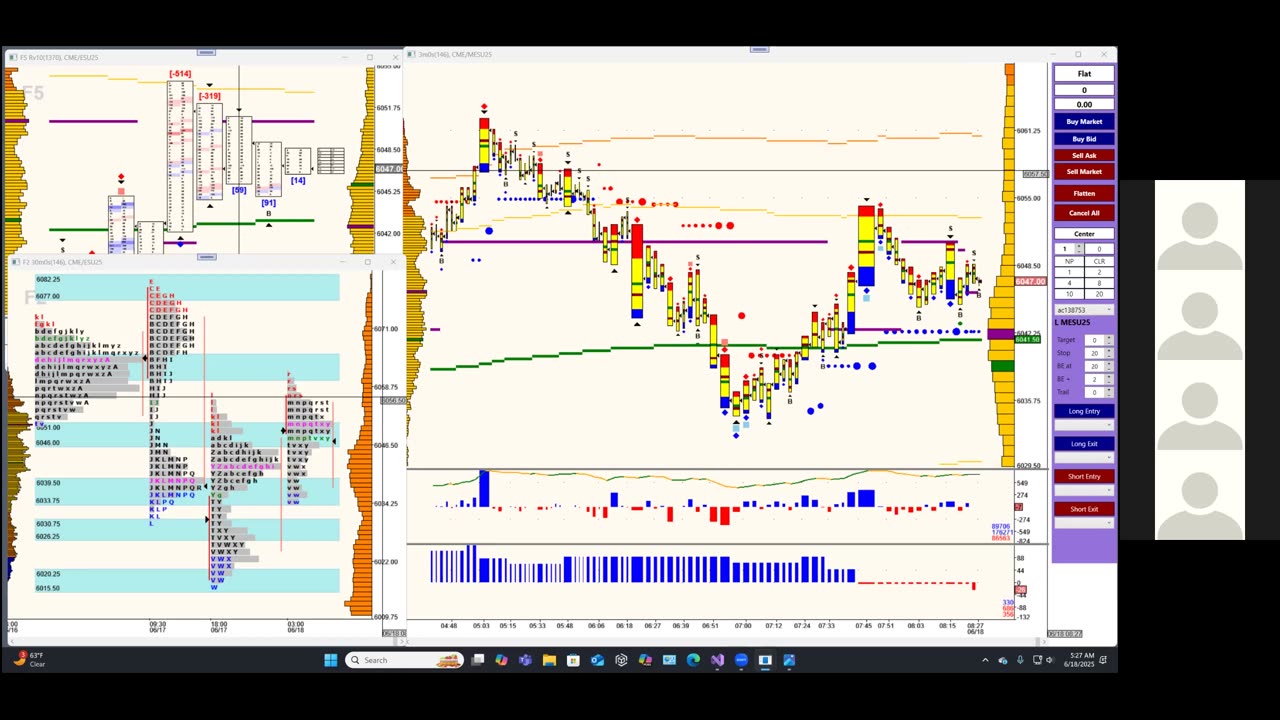Open Task View on the taskbar
This screenshot has height=720, width=1280.
(x=478, y=660)
